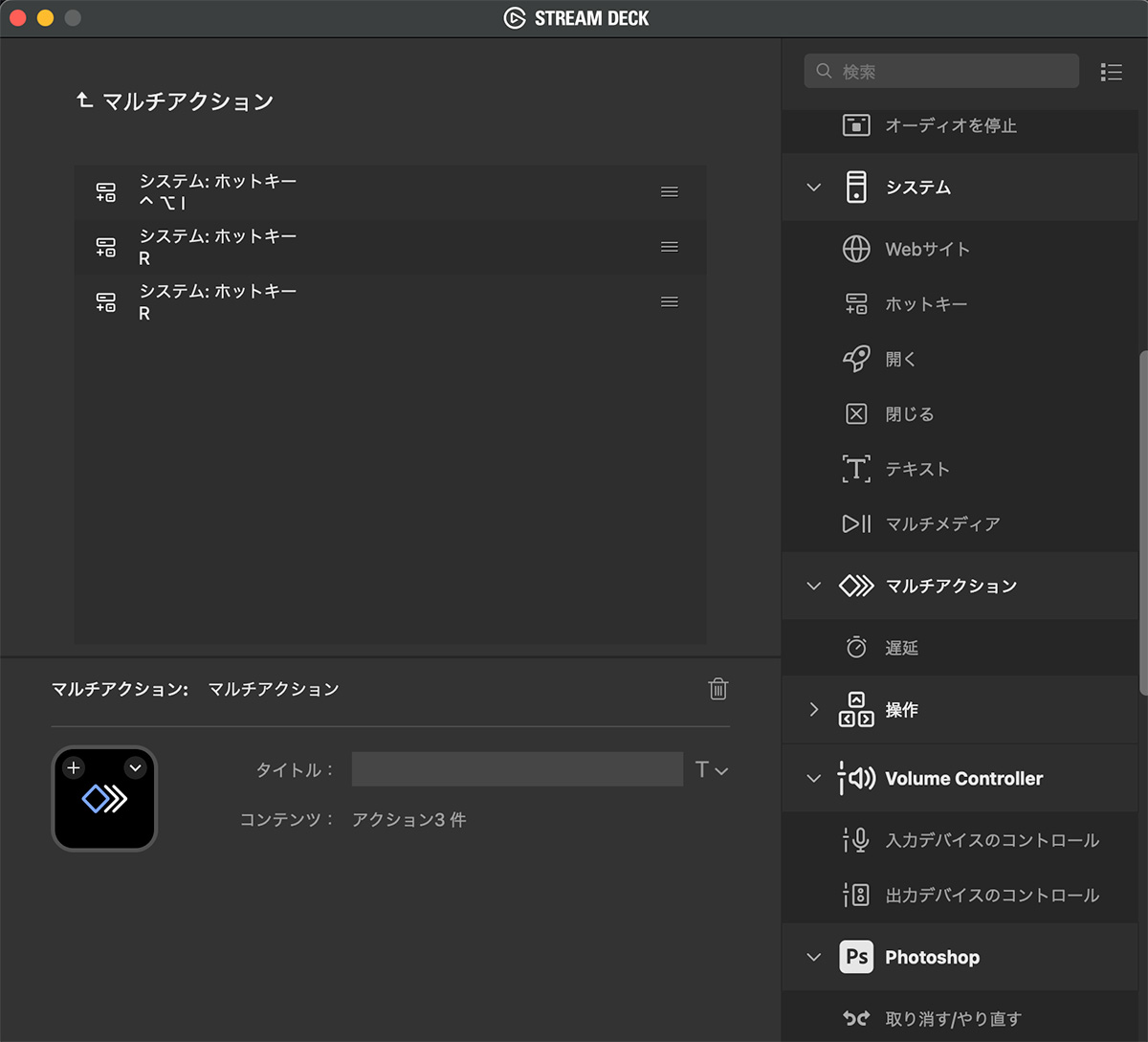Open the title font T dropdown
Image resolution: width=1148 pixels, height=1042 pixels.
(x=712, y=769)
